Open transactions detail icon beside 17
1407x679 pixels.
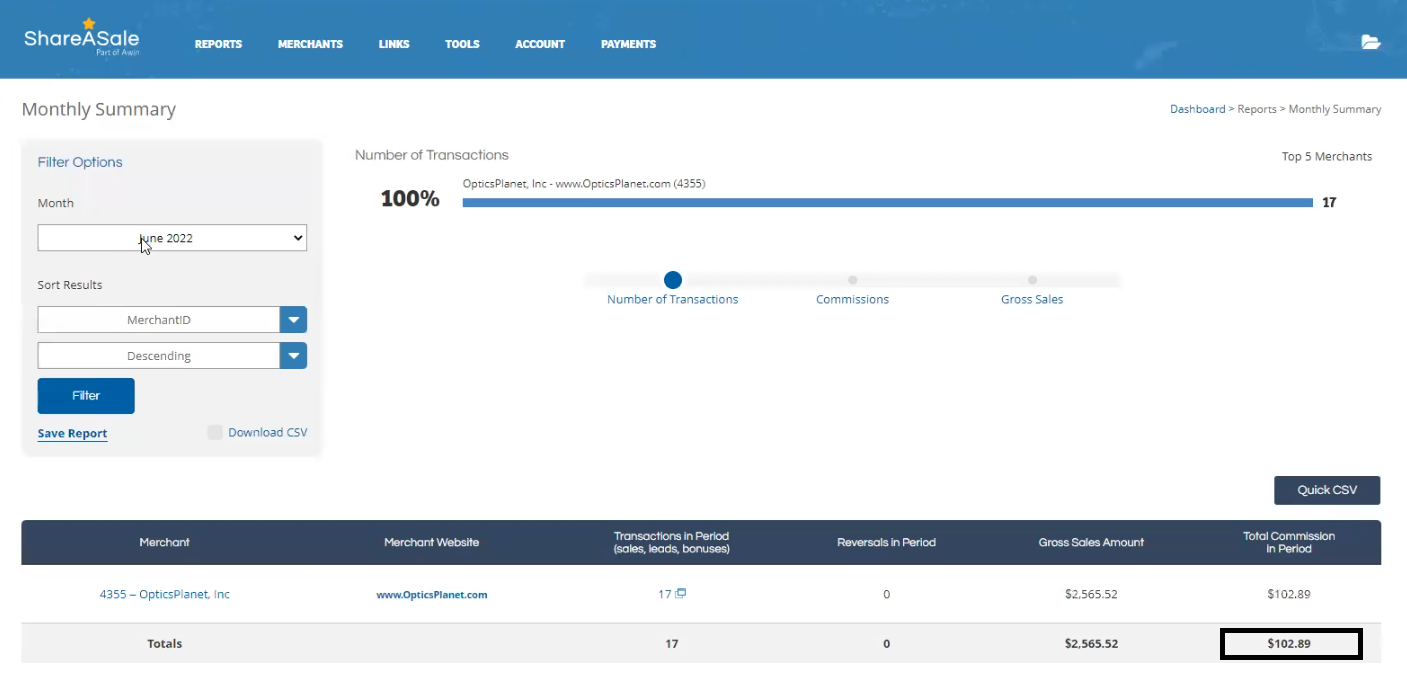[x=681, y=593]
